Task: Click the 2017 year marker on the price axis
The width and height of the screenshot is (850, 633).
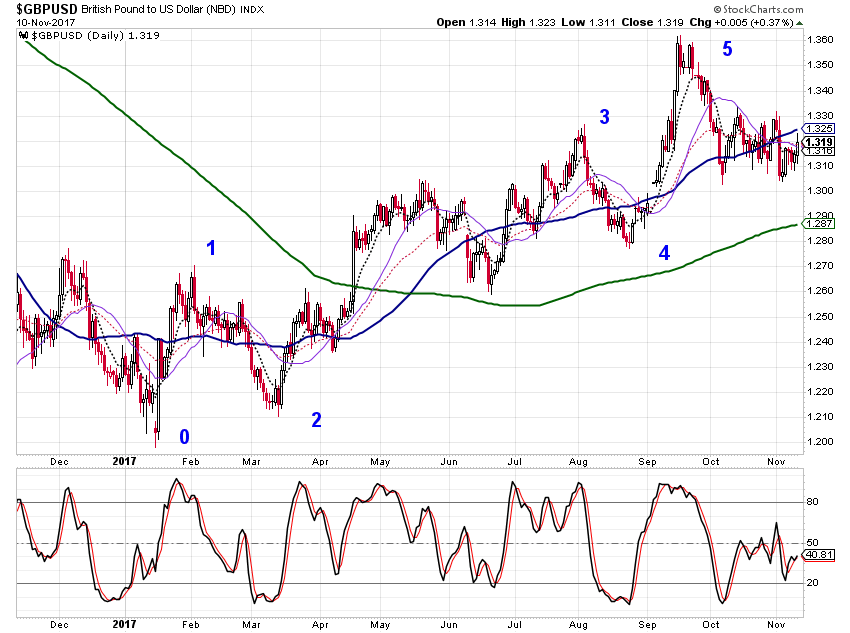Action: (124, 461)
